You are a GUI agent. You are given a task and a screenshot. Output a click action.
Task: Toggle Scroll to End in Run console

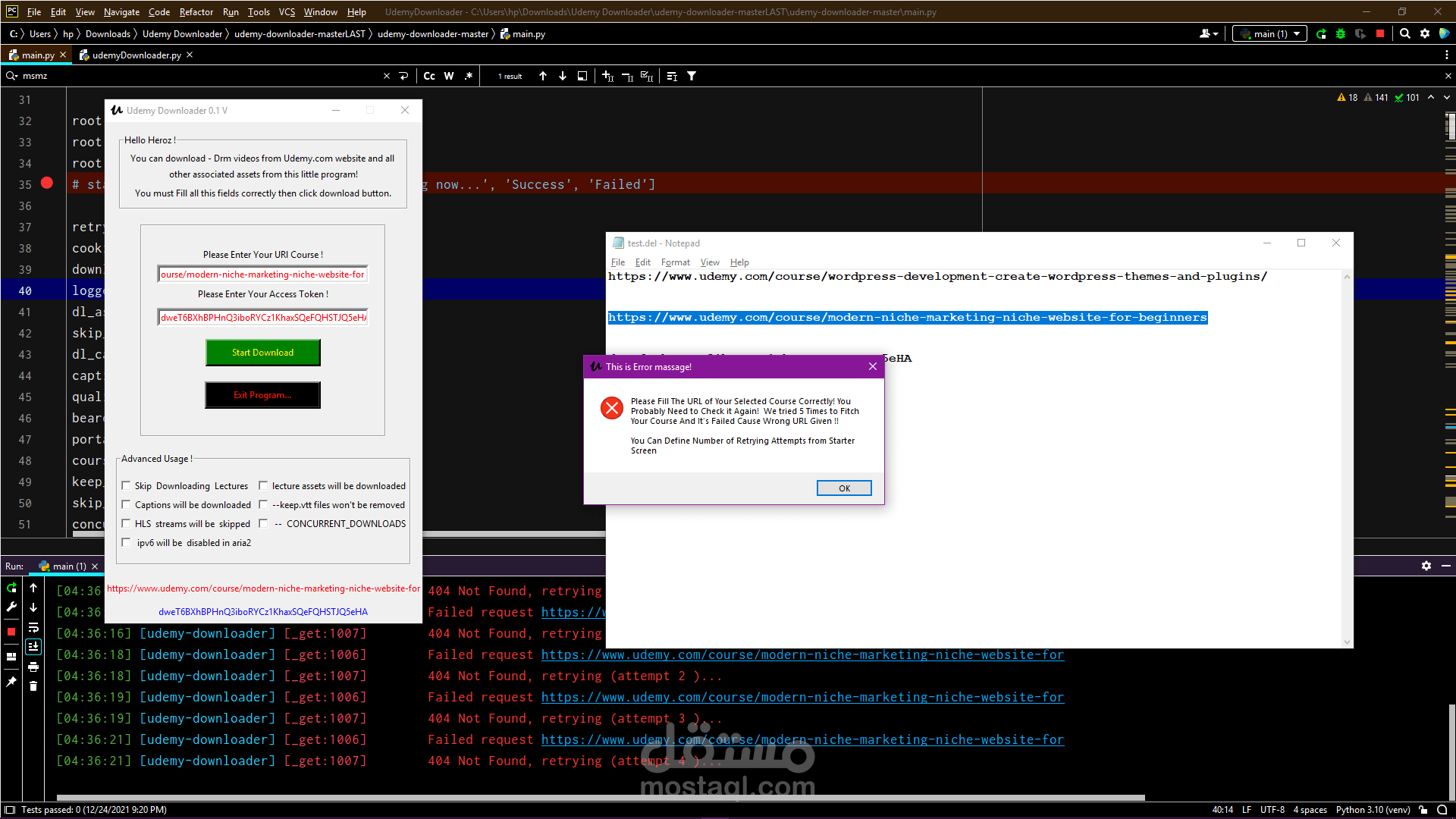pyautogui.click(x=33, y=647)
